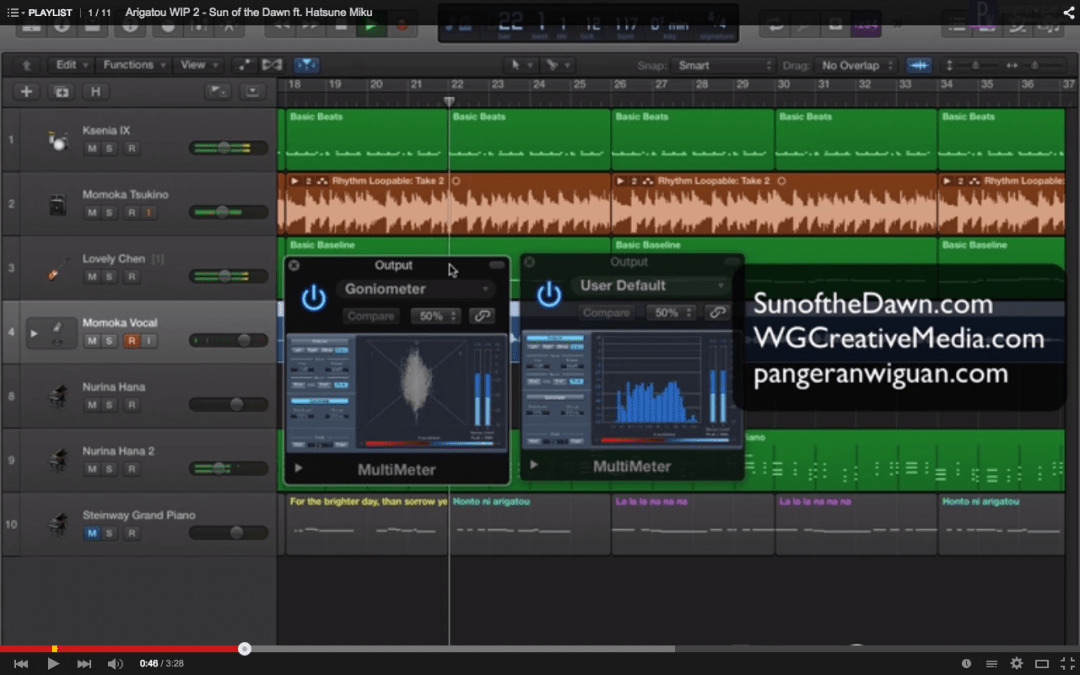This screenshot has width=1080, height=675.
Task: Open the Goniometer preset dropdown
Action: [x=417, y=289]
